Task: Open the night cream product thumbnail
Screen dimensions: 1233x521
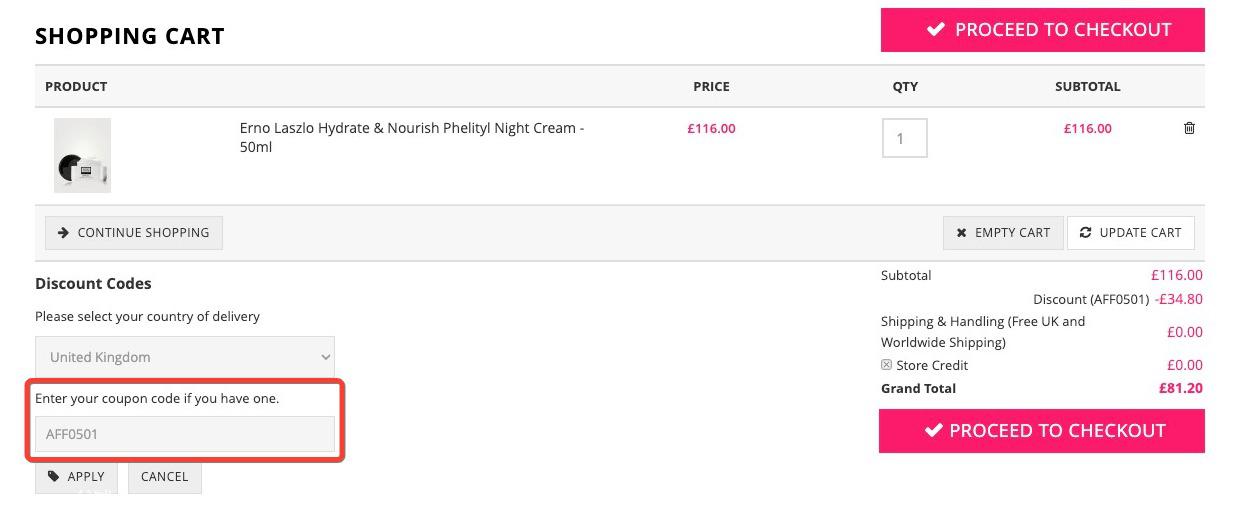Action: pos(82,155)
